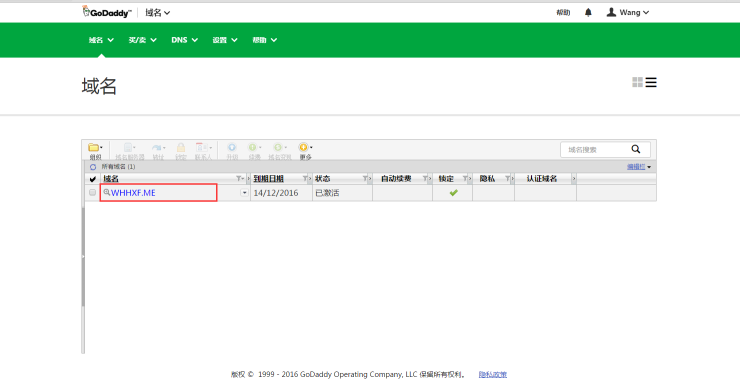The image size is (740, 379).
Task: Open the filter on 隐私 column
Action: (507, 179)
